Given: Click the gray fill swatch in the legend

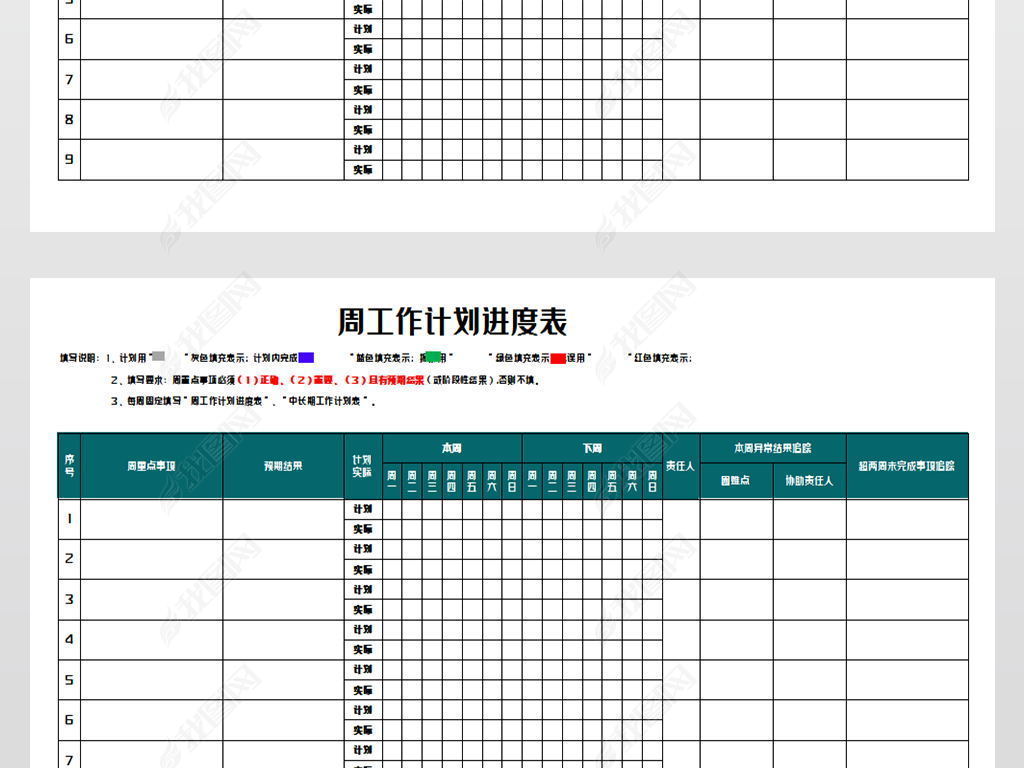Looking at the screenshot, I should coord(158,357).
